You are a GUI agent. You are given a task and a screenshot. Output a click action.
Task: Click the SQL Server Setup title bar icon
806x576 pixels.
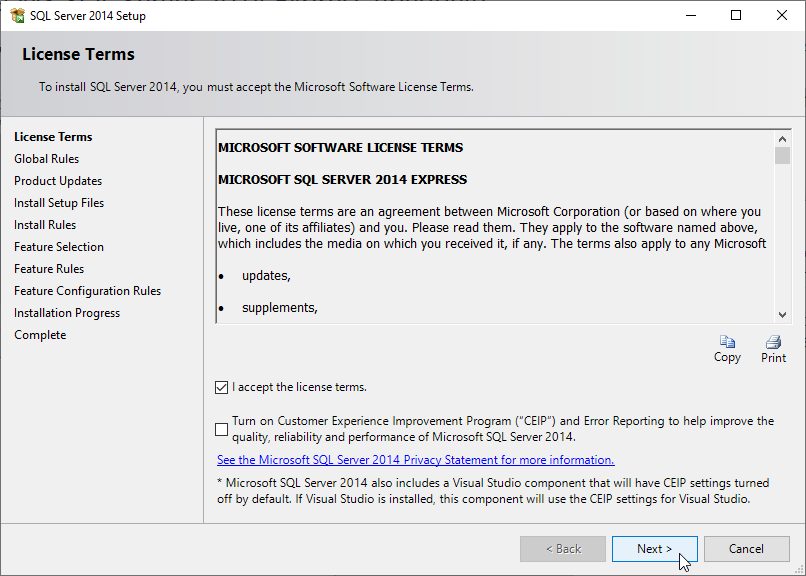17,16
